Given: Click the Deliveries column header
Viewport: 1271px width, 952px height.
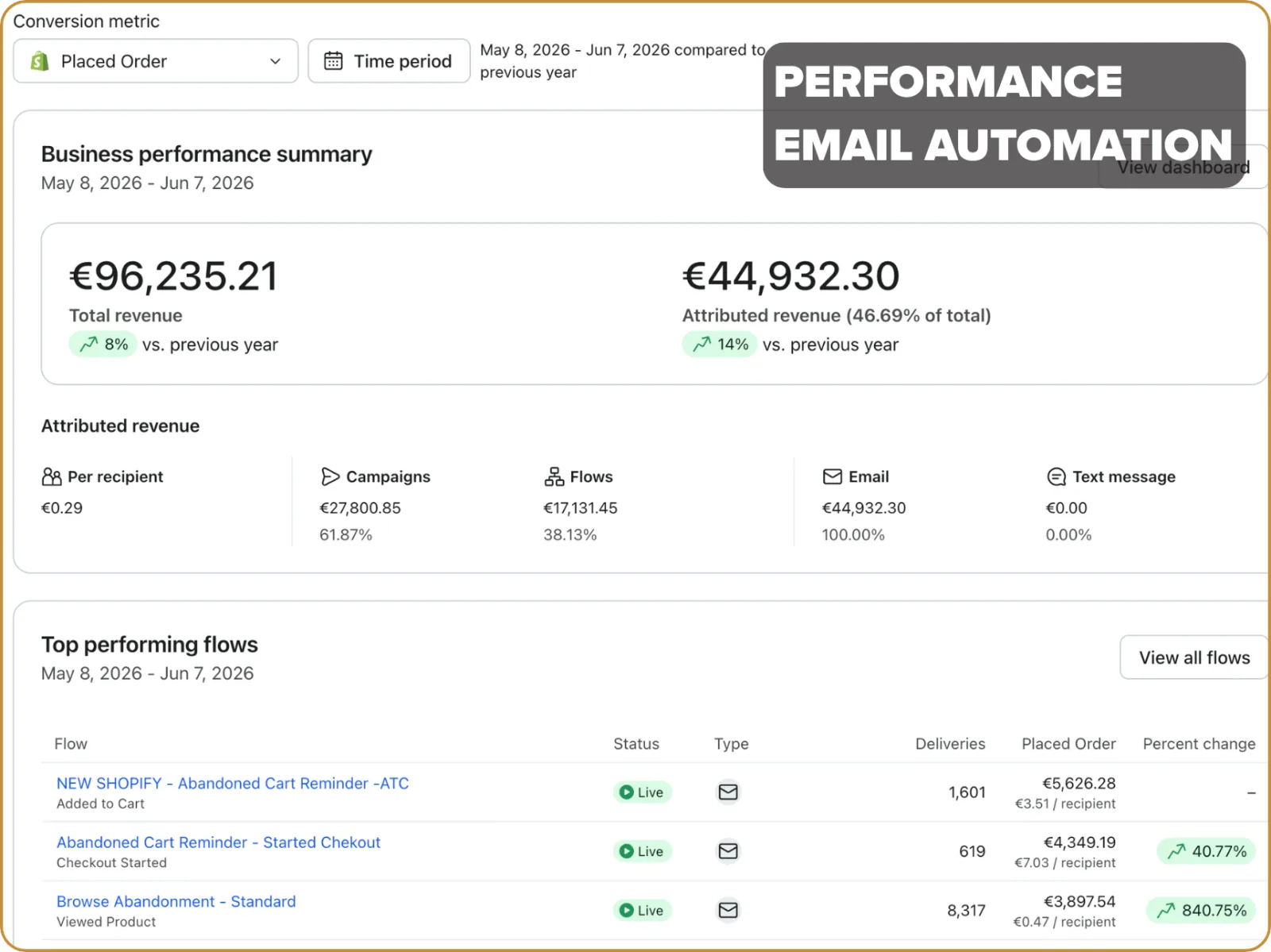Looking at the screenshot, I should 950,744.
